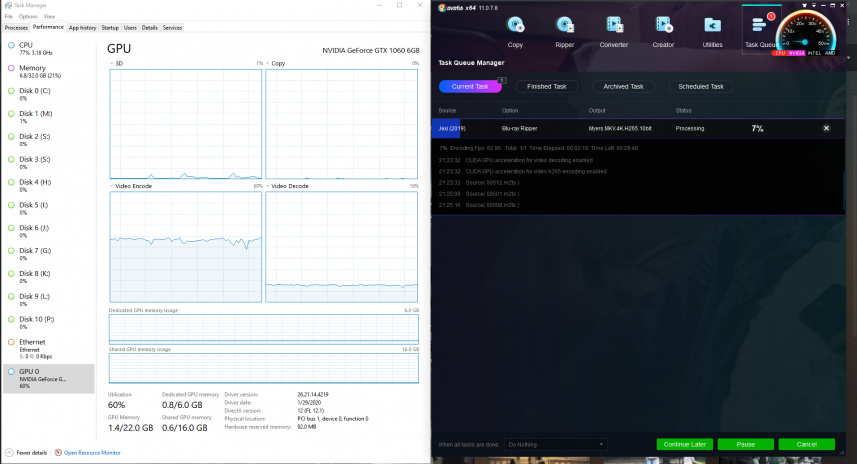Click the Continue Later button
The width and height of the screenshot is (857, 464).
(685, 444)
